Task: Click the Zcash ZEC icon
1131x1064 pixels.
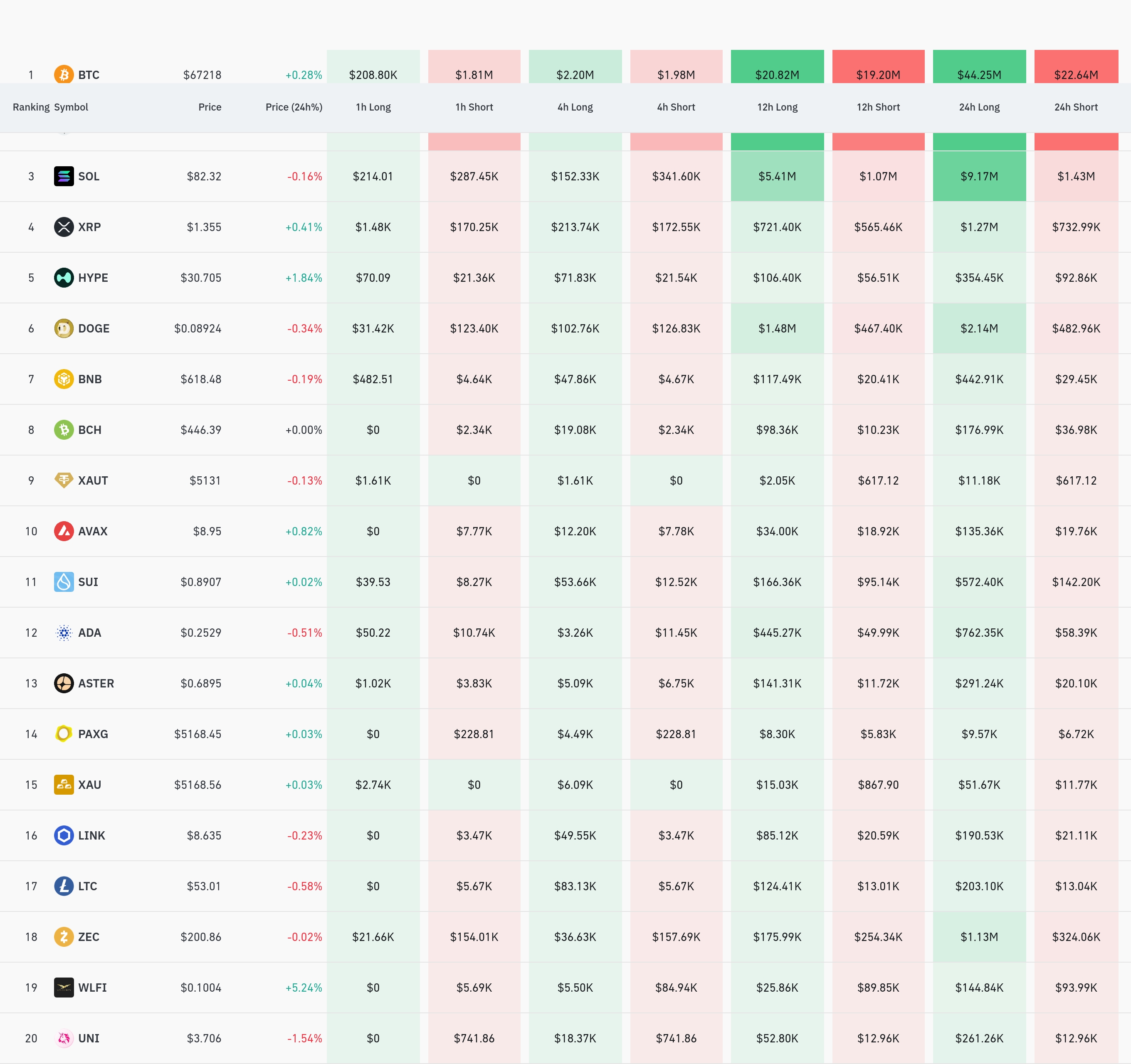Action: pyautogui.click(x=64, y=937)
